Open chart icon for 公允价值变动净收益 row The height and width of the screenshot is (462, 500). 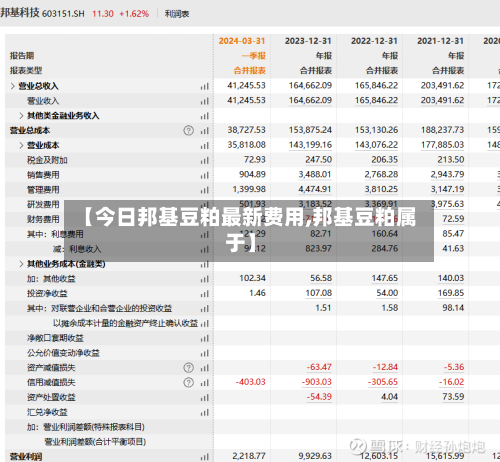(205, 353)
